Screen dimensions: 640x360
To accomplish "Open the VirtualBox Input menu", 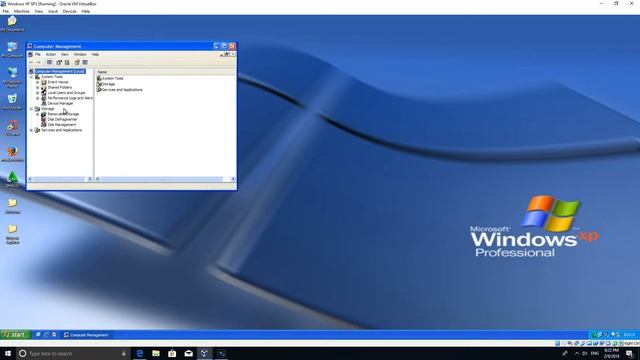I will pos(53,11).
